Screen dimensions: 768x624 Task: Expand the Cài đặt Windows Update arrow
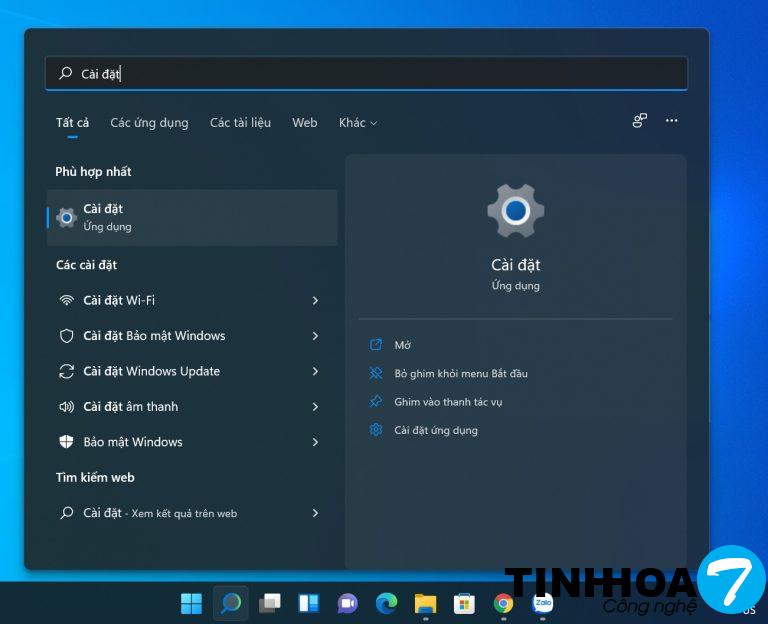tap(315, 371)
